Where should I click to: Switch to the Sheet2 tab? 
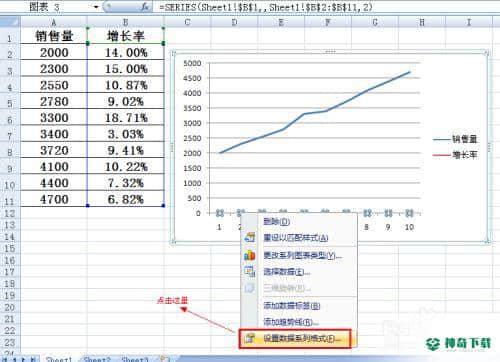[97, 359]
